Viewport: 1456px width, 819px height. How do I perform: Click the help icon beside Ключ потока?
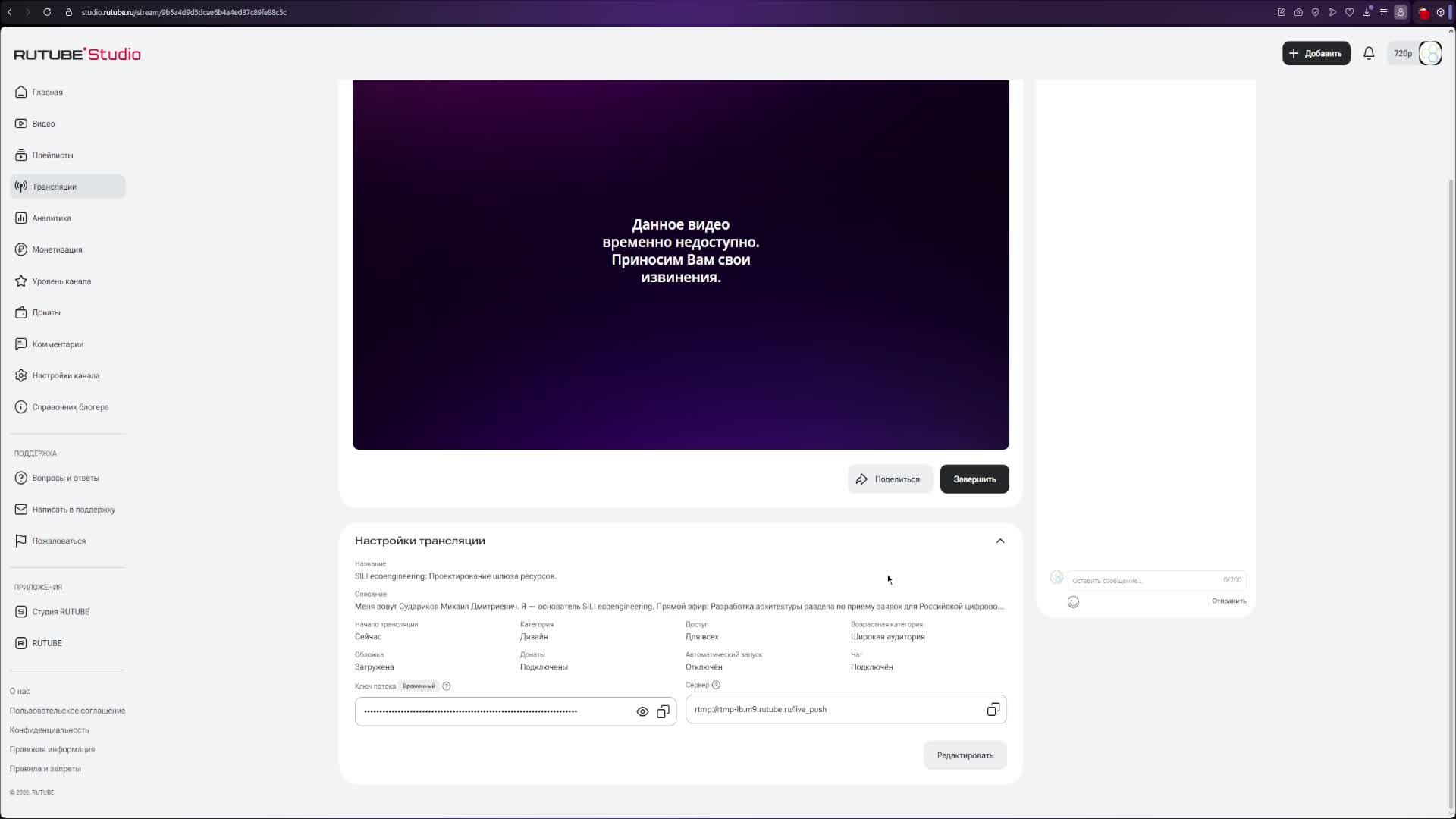coord(447,686)
